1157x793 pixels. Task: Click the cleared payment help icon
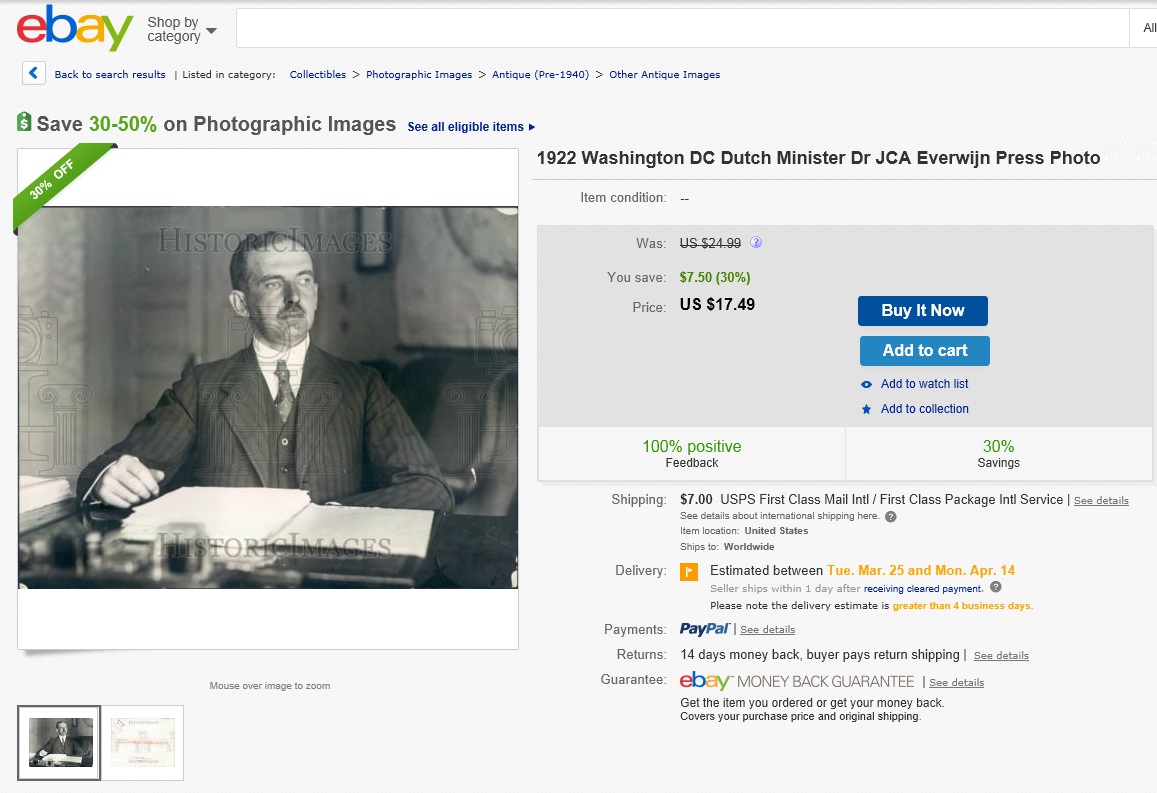coord(995,588)
